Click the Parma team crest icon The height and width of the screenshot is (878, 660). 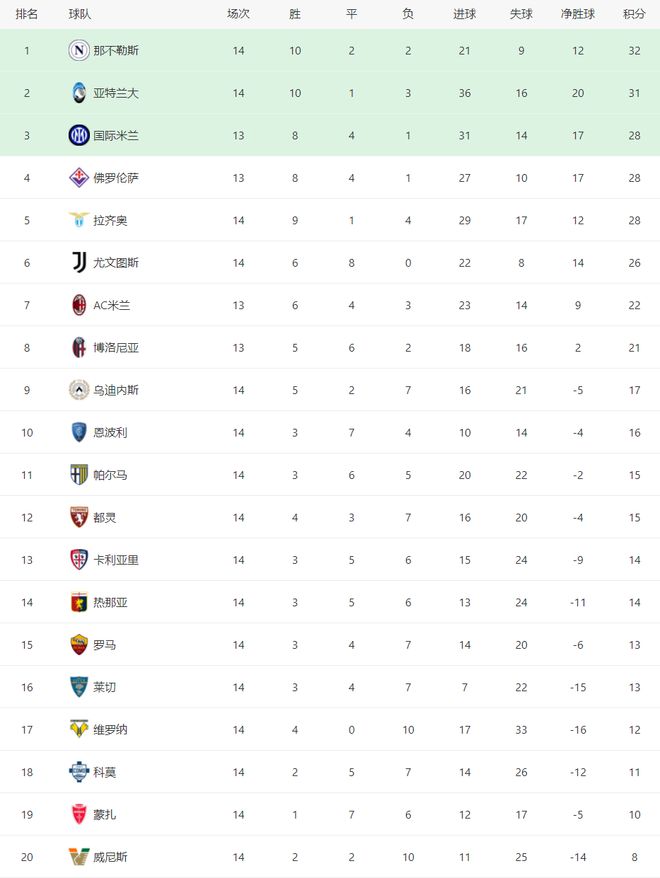click(79, 475)
